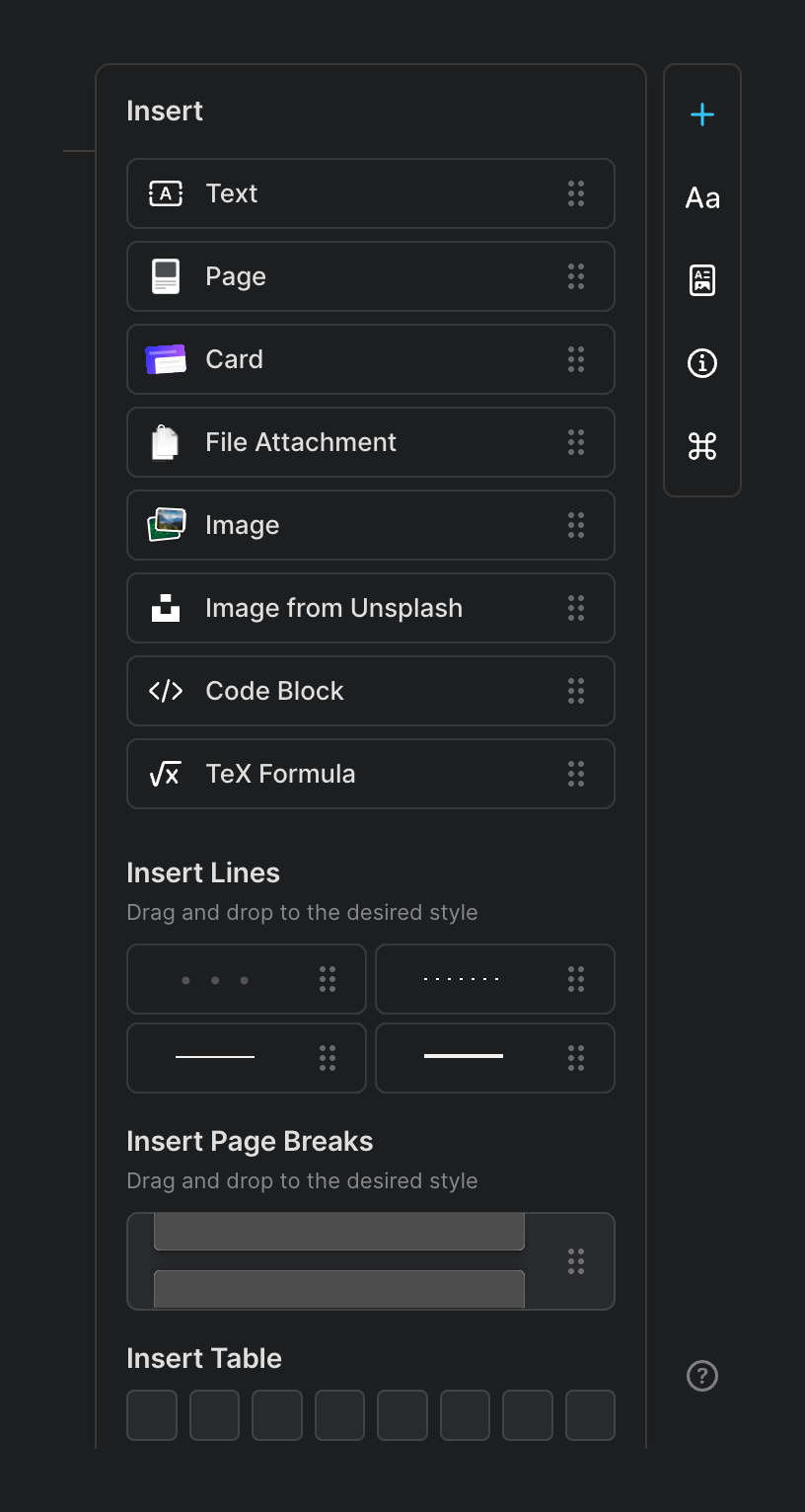The height and width of the screenshot is (1512, 805).
Task: Select the dashed line style
Action: pos(462,979)
